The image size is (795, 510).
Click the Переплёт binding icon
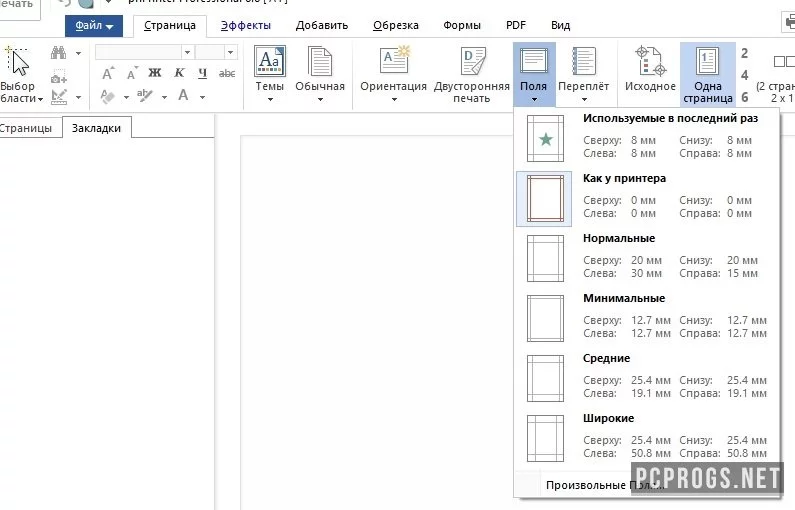click(x=584, y=61)
